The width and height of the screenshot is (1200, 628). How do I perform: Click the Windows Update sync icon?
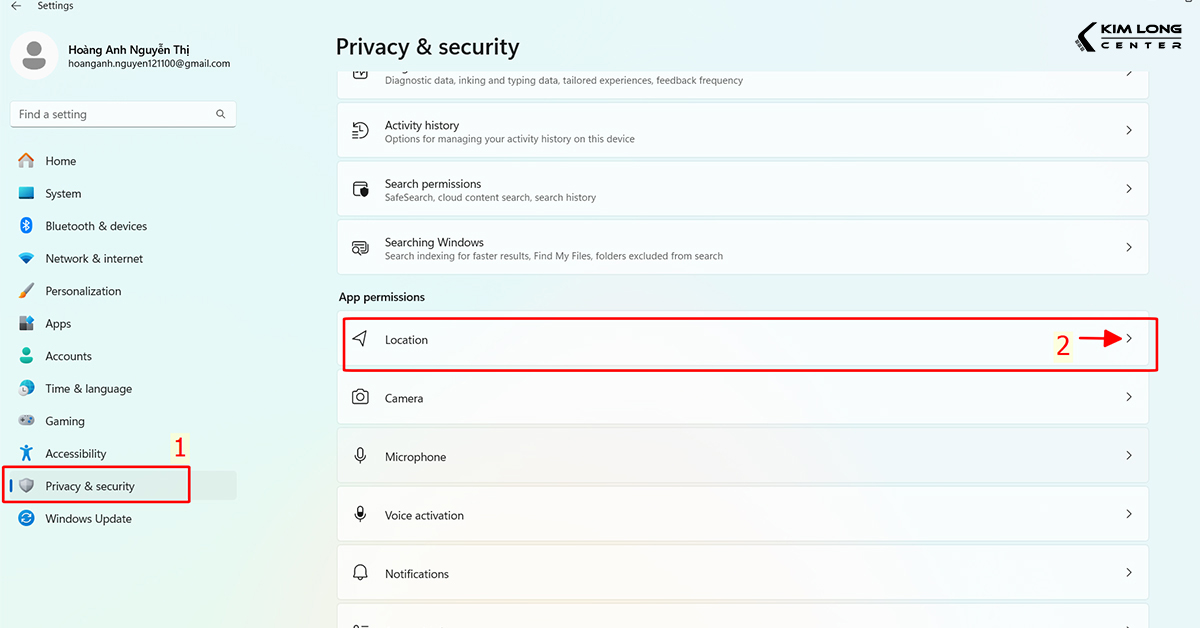(26, 519)
